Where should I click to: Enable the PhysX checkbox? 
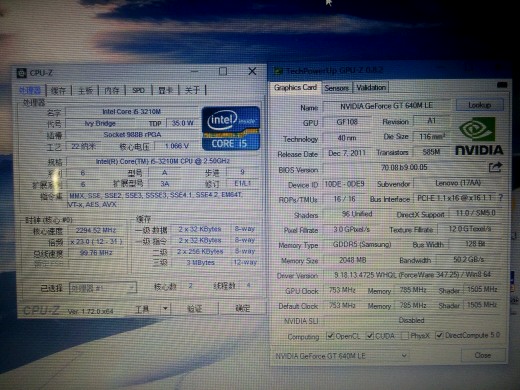[404, 336]
